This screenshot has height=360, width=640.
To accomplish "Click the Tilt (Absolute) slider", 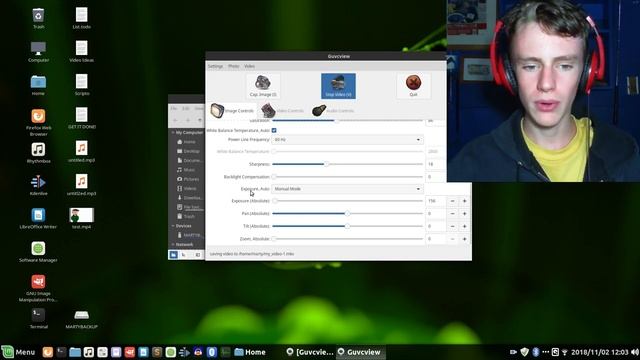I will click(347, 226).
